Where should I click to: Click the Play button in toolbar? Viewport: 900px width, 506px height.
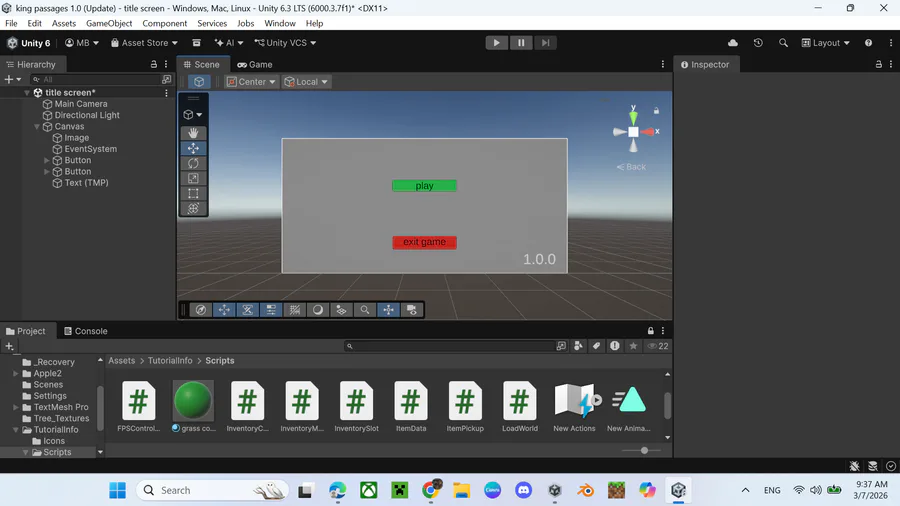pyautogui.click(x=496, y=42)
